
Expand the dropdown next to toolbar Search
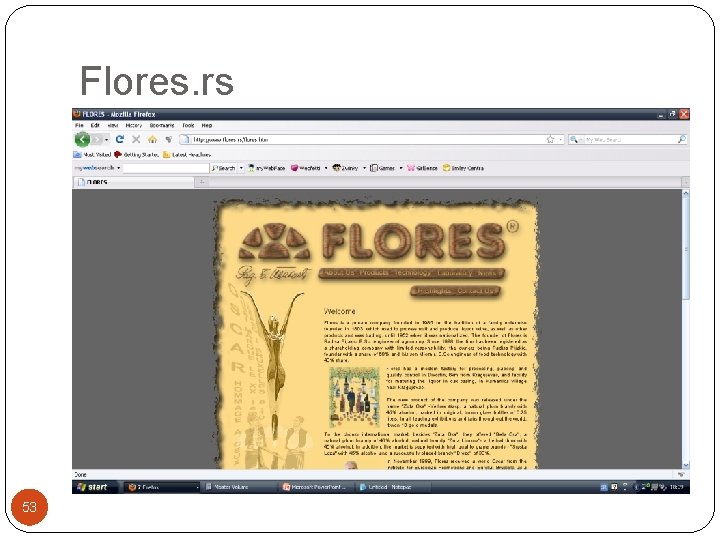tap(242, 168)
